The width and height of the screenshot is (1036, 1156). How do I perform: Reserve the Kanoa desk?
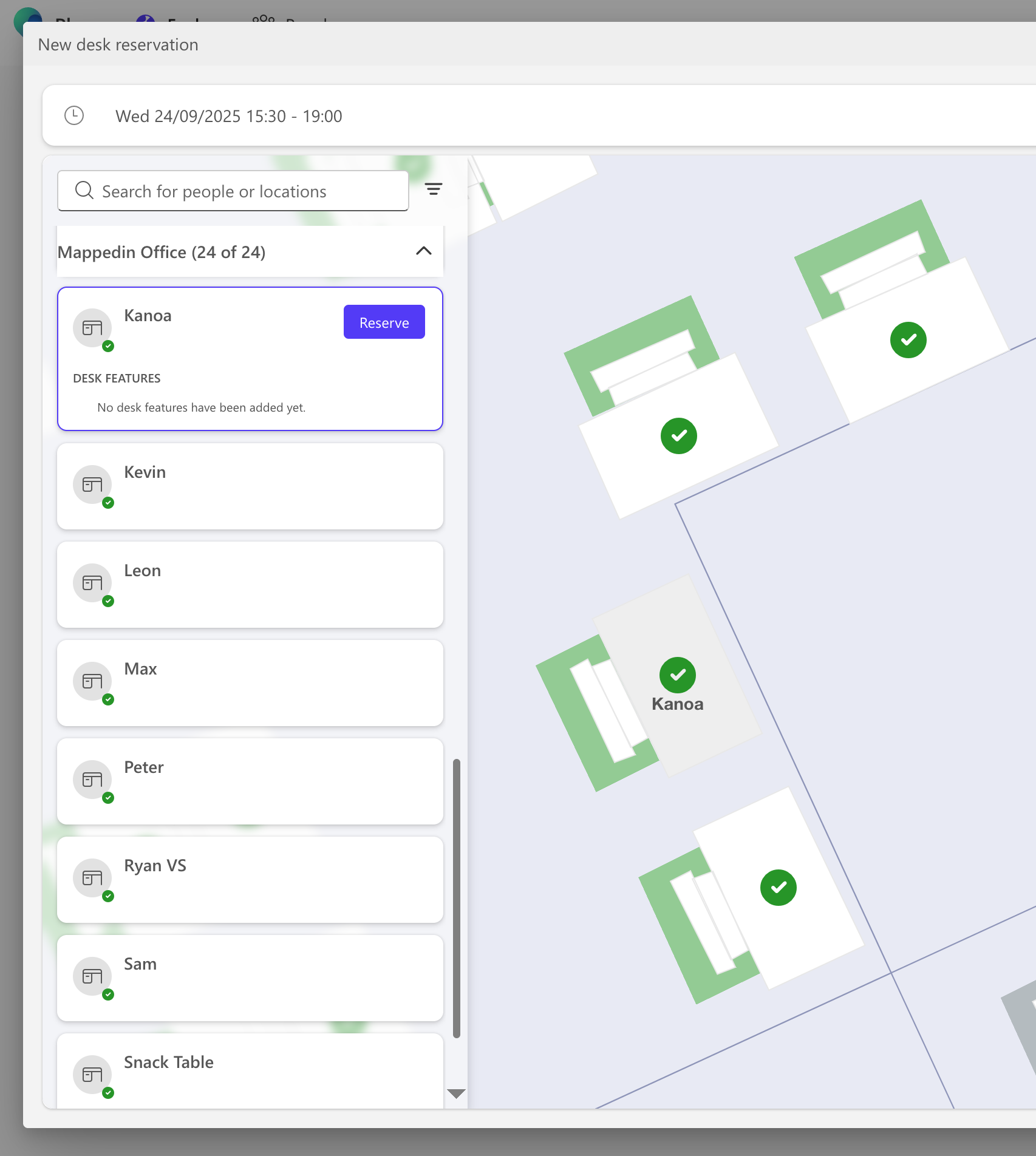384,322
